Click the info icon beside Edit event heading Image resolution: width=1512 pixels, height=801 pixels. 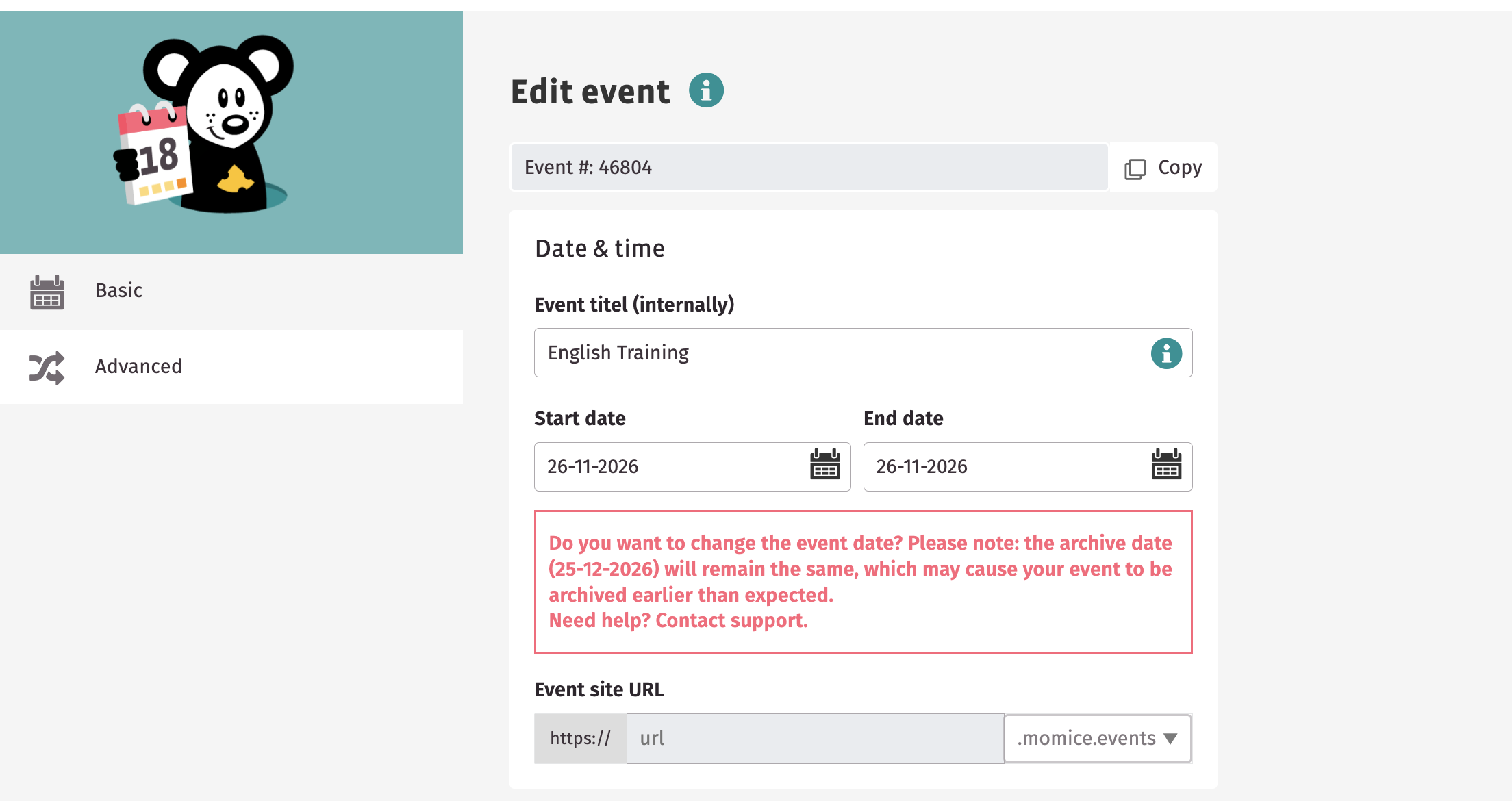tap(705, 89)
